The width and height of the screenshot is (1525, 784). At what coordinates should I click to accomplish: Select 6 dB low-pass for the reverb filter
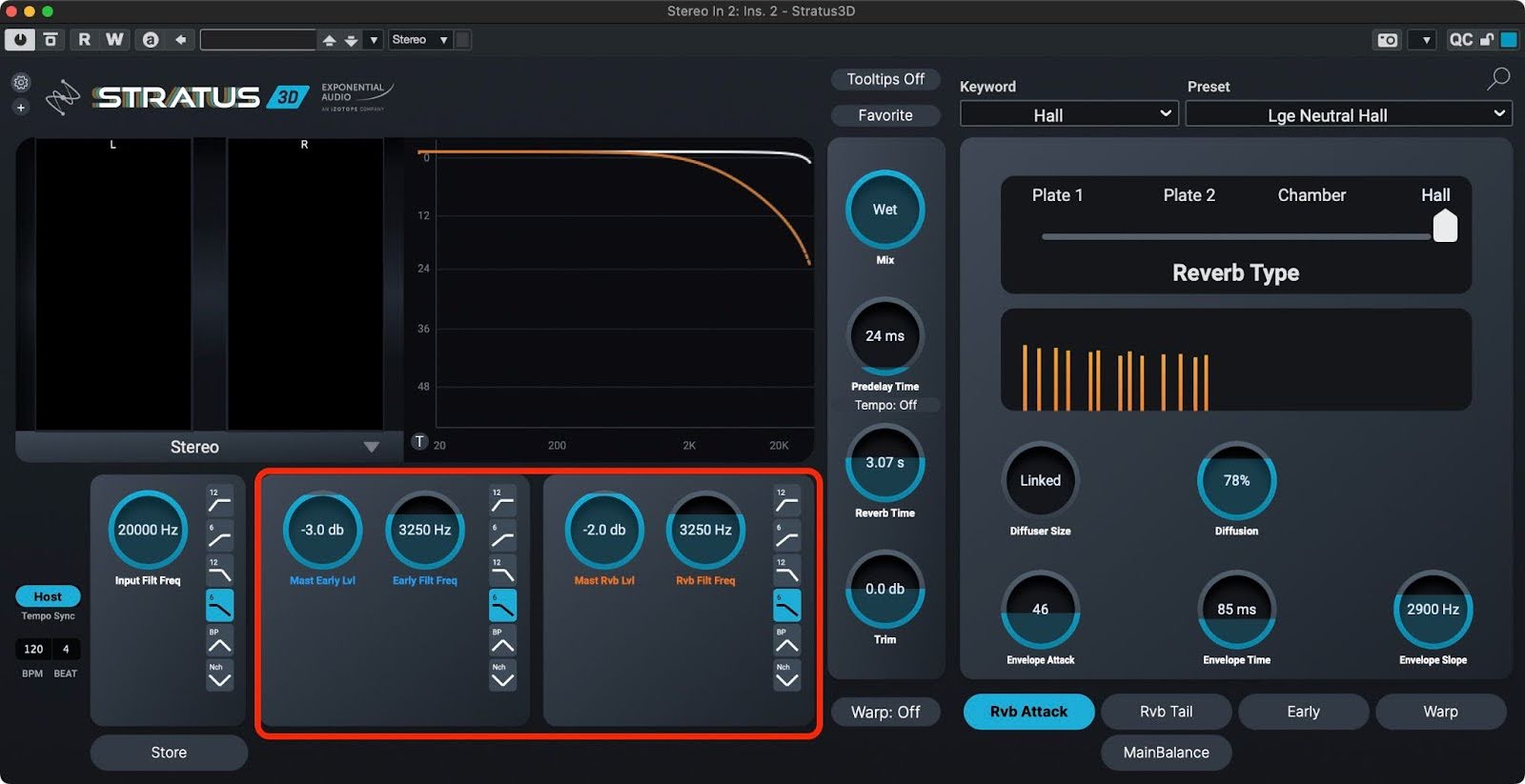pos(786,606)
